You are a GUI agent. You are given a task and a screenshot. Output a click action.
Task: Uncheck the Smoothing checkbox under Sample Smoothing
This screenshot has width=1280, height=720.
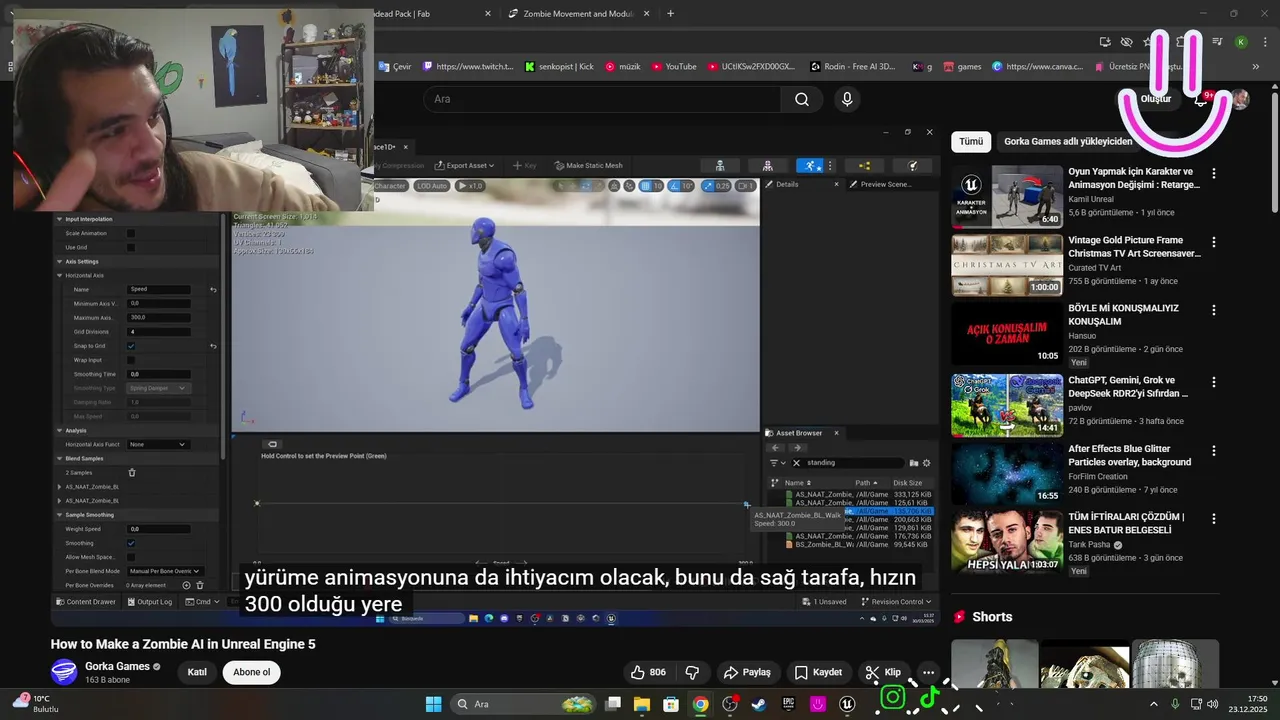pyautogui.click(x=130, y=543)
